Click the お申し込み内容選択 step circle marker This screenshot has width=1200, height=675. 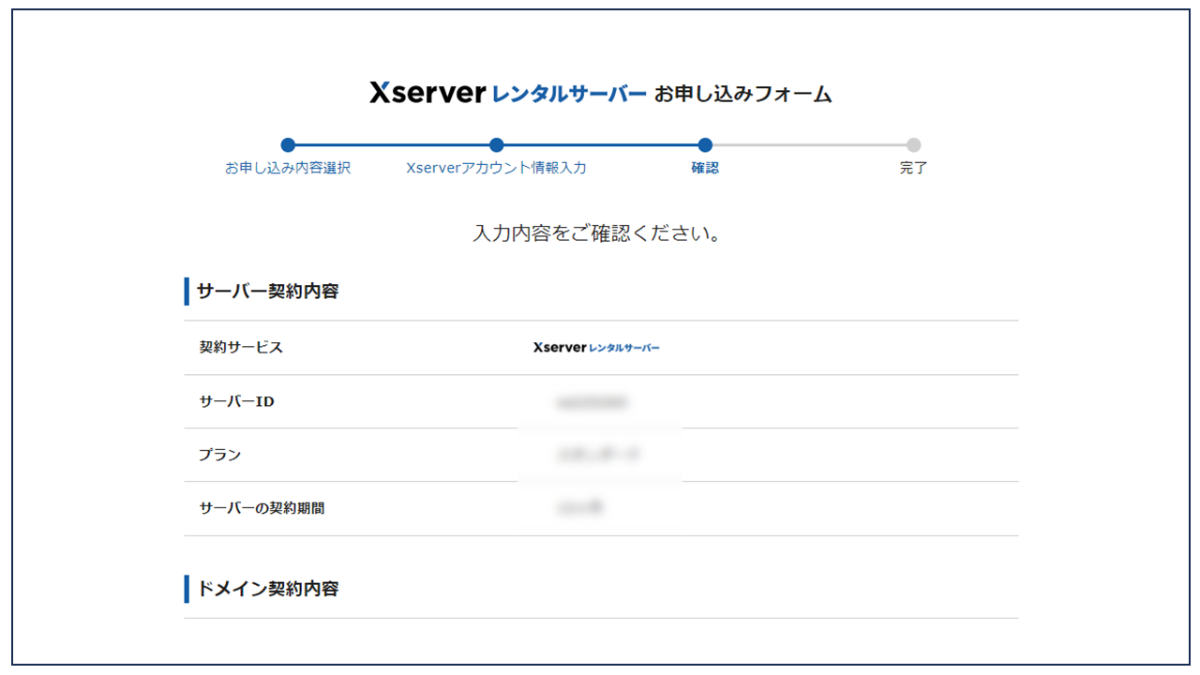coord(288,145)
